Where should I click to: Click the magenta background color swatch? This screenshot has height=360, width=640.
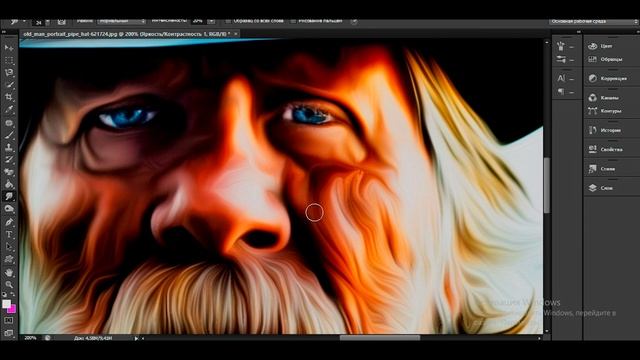[12, 309]
